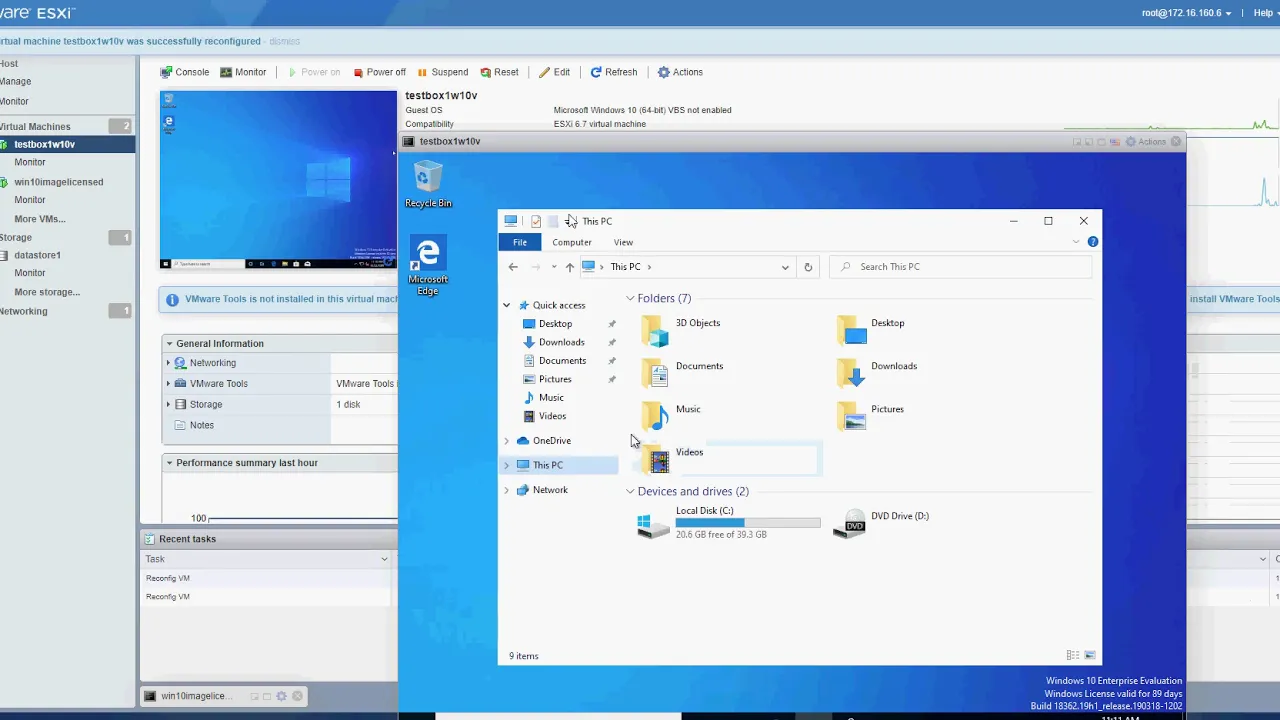Collapse the Quick access tree node
1280x720 pixels.
click(x=507, y=305)
